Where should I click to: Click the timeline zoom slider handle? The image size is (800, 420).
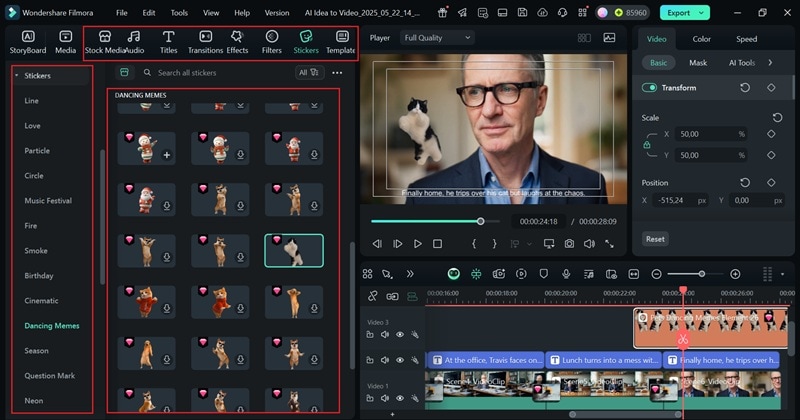[702, 274]
